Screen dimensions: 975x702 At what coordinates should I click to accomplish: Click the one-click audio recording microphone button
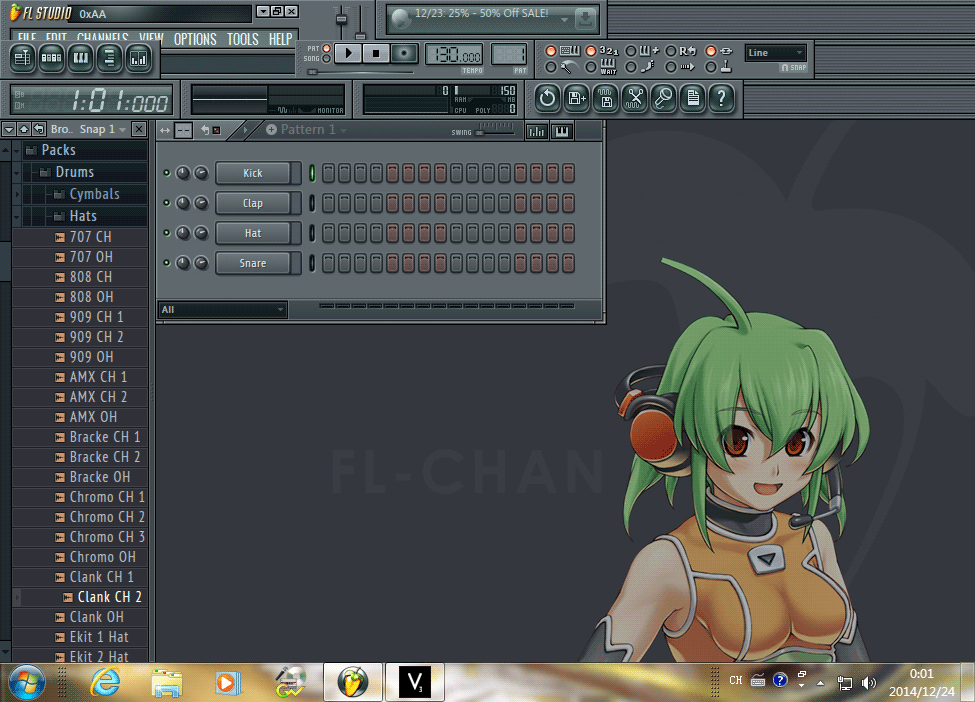663,98
